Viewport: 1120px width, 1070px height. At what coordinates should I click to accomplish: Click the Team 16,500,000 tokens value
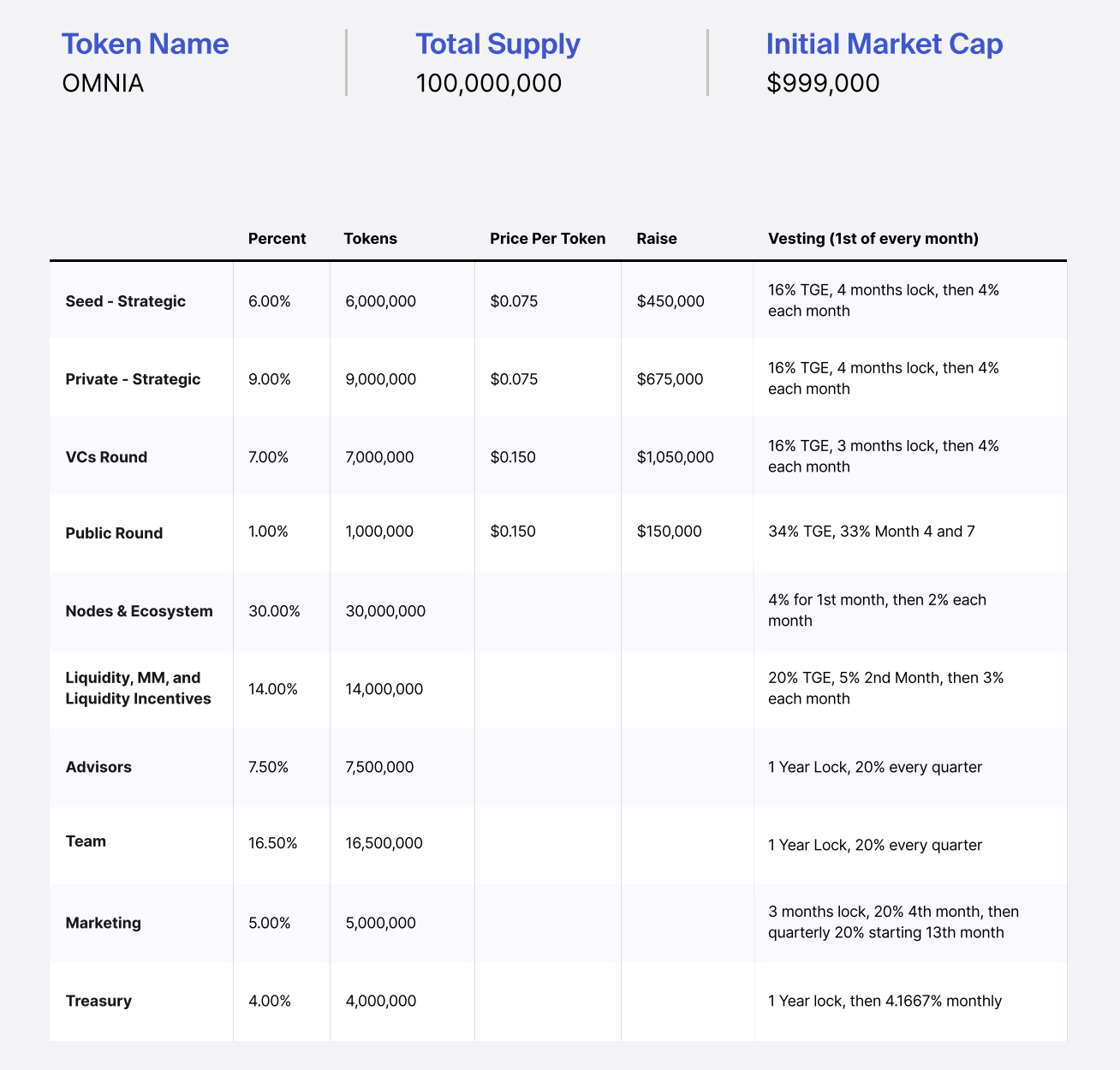click(383, 842)
